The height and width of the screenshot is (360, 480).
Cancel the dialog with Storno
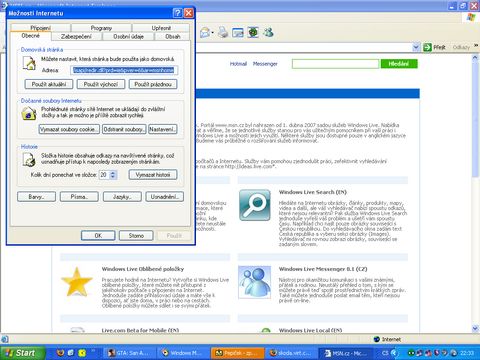tap(136, 236)
